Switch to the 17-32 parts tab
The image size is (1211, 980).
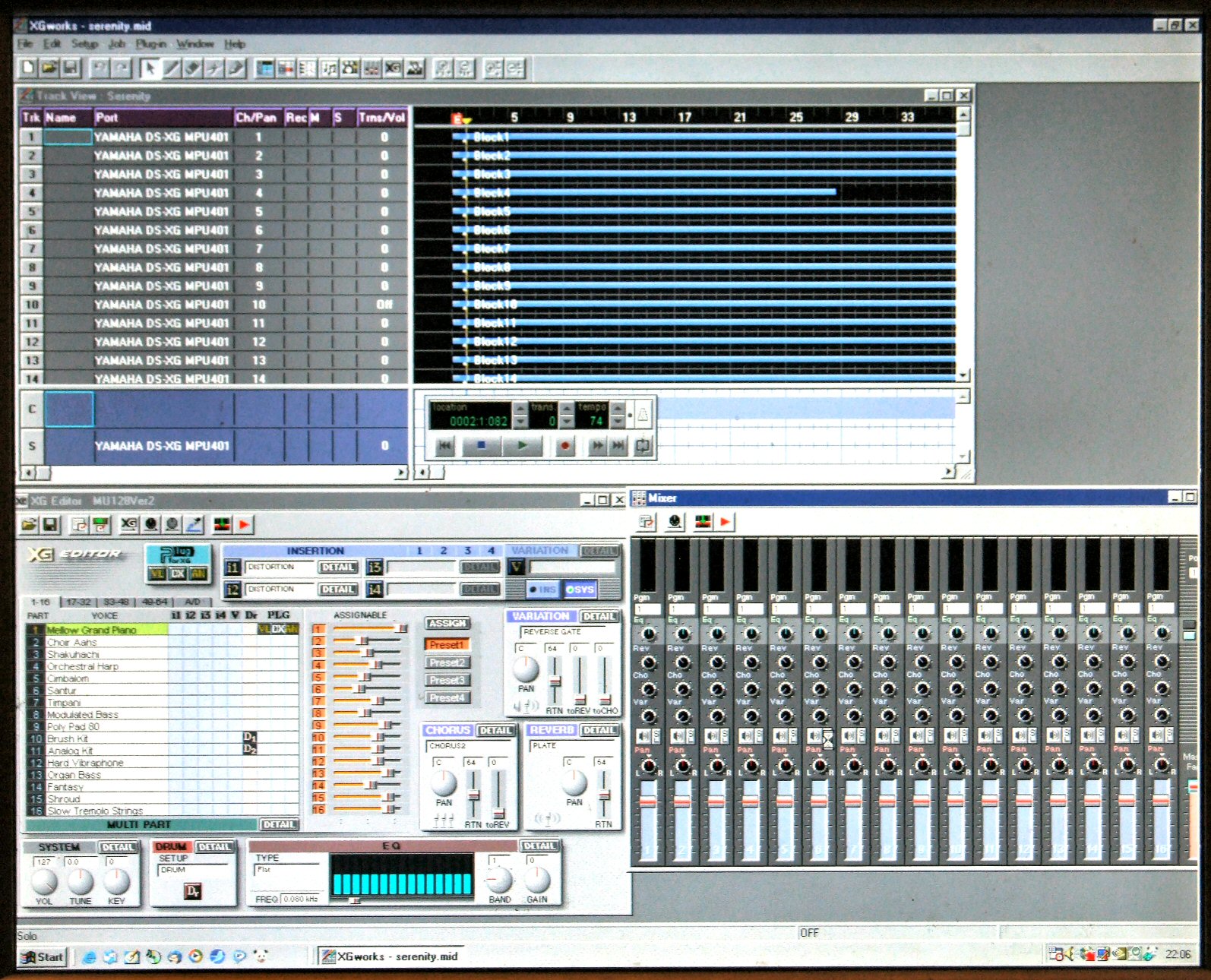tap(78, 602)
